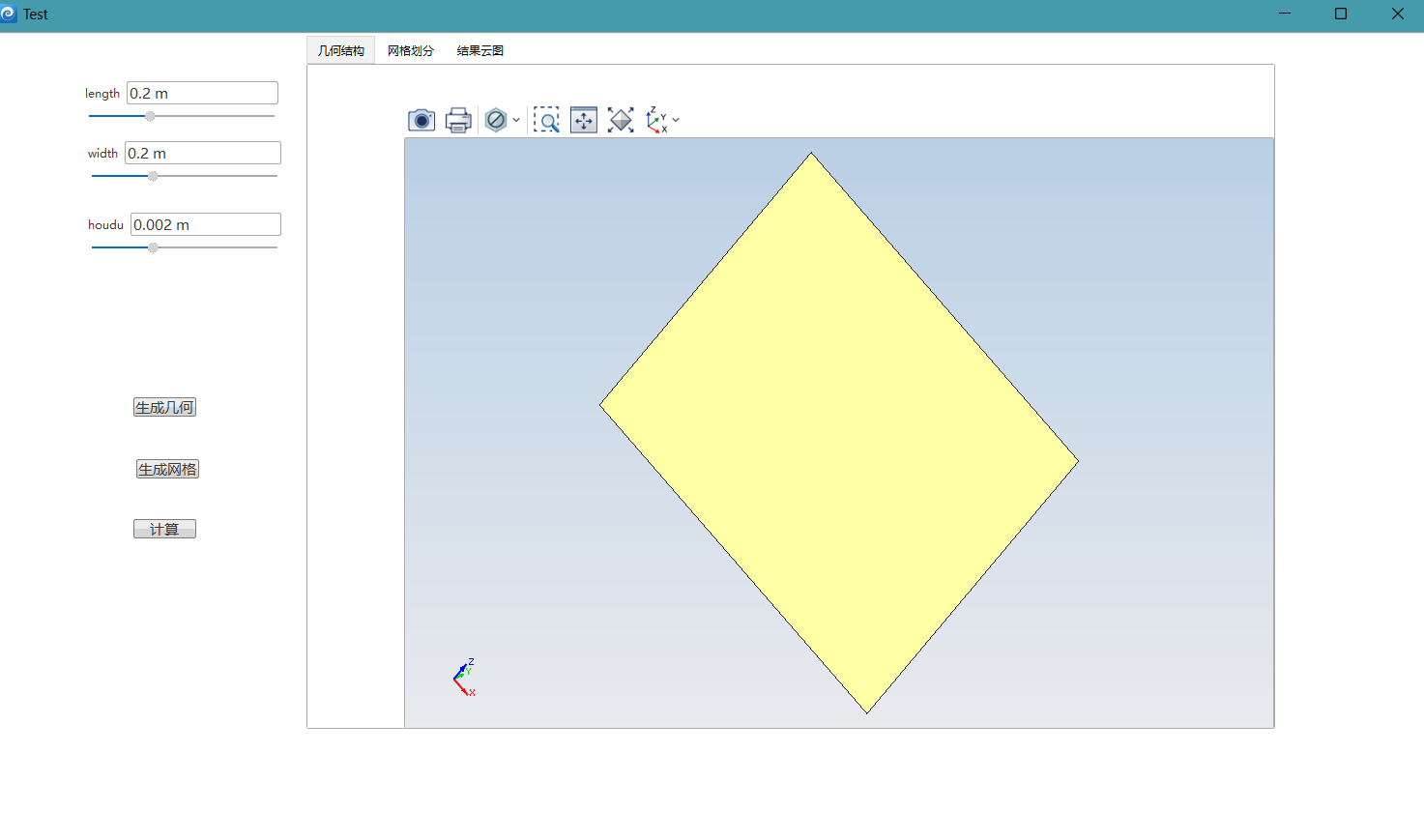Click the 生成几何 button

[164, 407]
